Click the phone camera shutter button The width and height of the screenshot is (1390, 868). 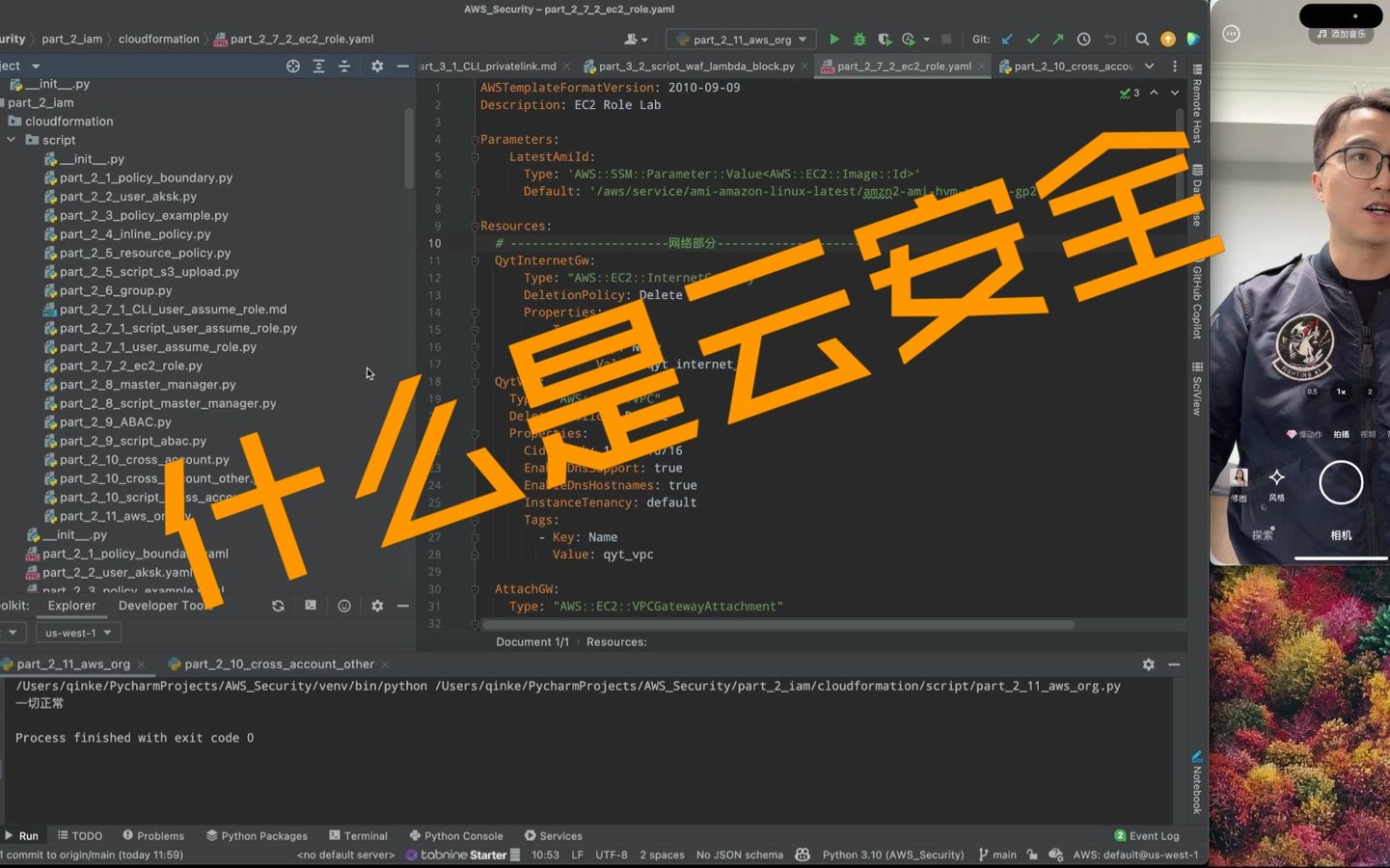pyautogui.click(x=1341, y=483)
